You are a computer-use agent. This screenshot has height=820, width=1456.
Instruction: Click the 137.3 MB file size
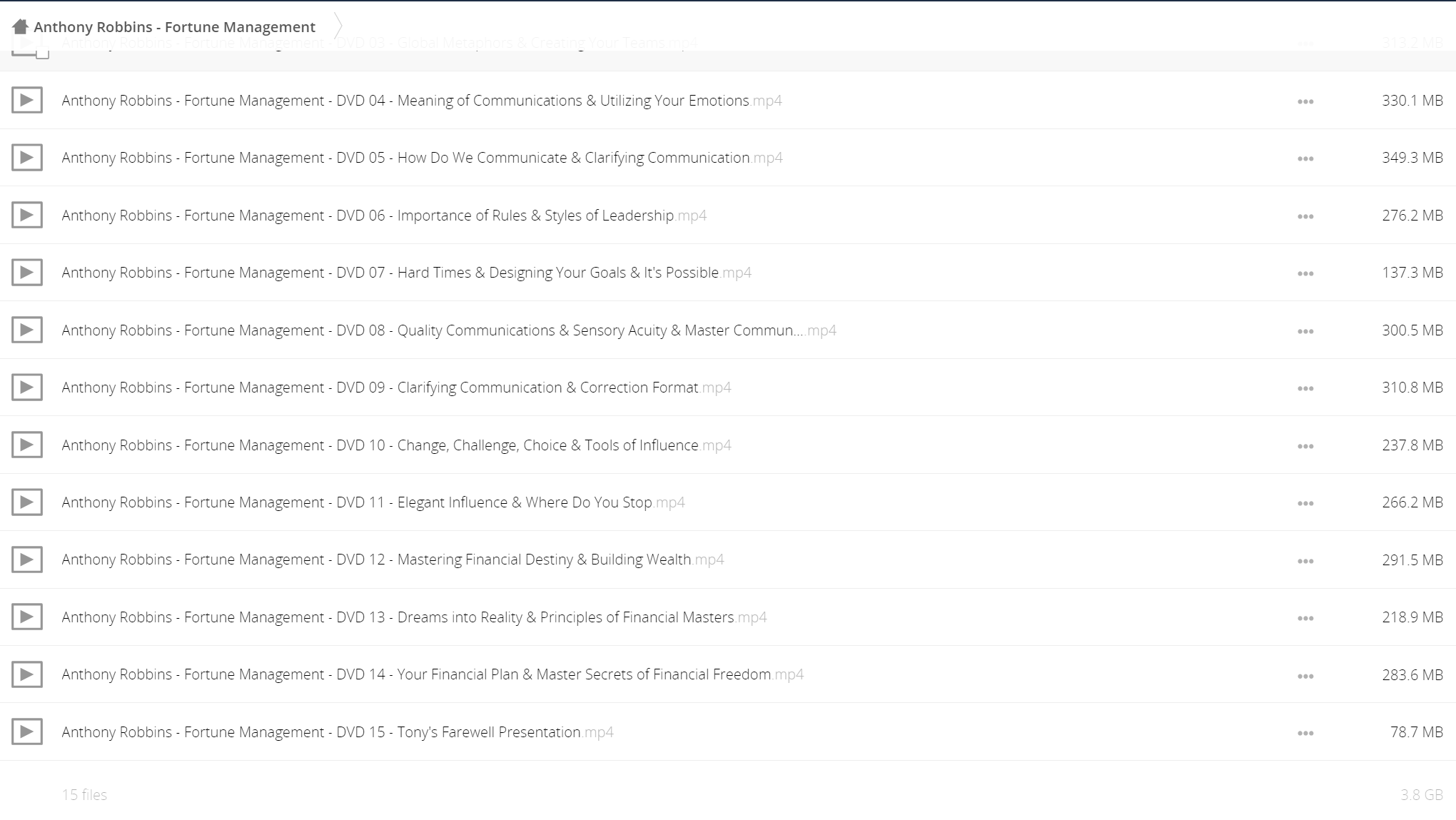[1412, 273]
